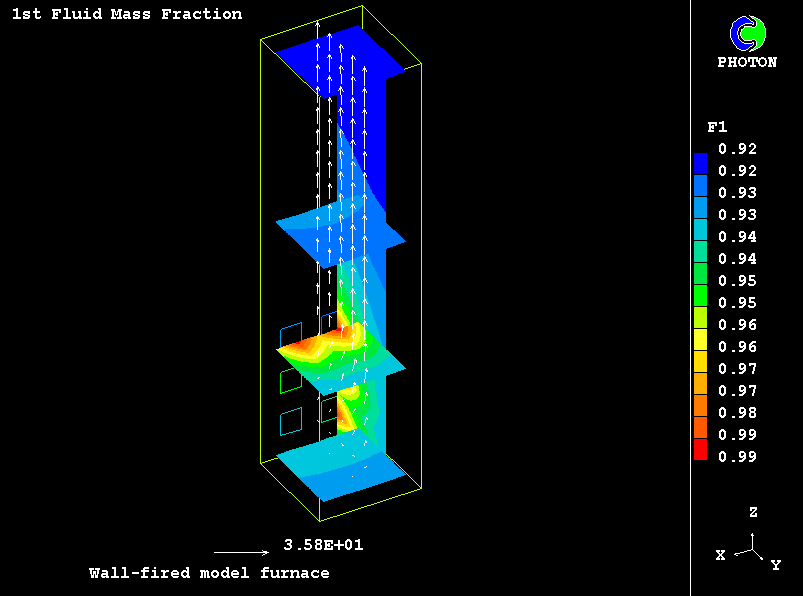
Task: Select the middle green burner inlet square
Action: pos(290,379)
